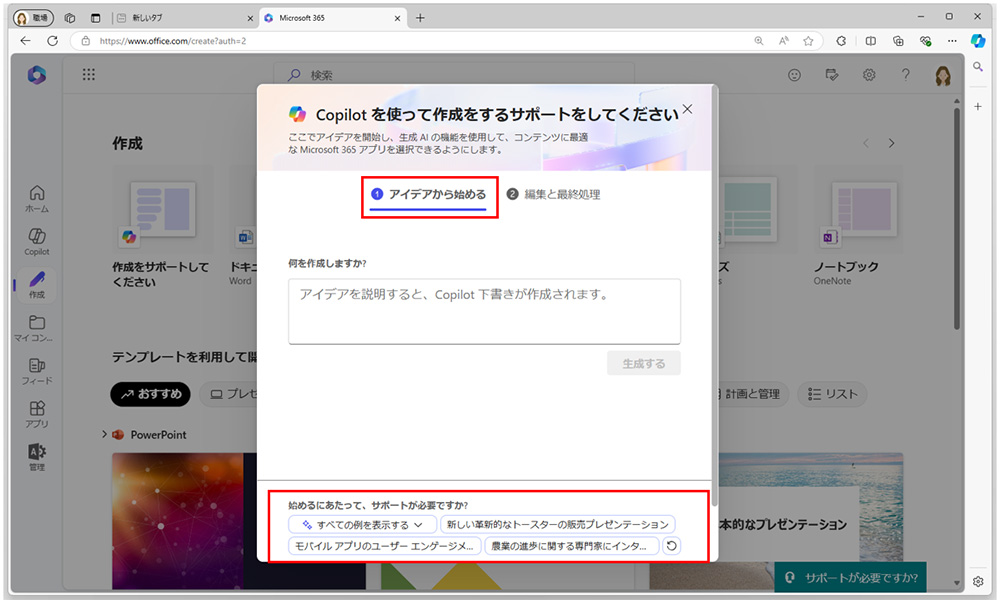Expand すべての例を表示する dropdown
The height and width of the screenshot is (600, 1000).
click(362, 525)
